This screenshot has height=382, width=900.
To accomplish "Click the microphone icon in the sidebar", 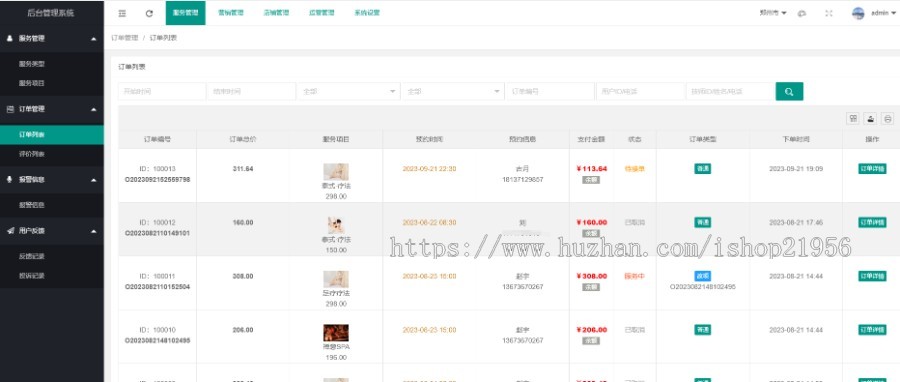I will point(10,180).
